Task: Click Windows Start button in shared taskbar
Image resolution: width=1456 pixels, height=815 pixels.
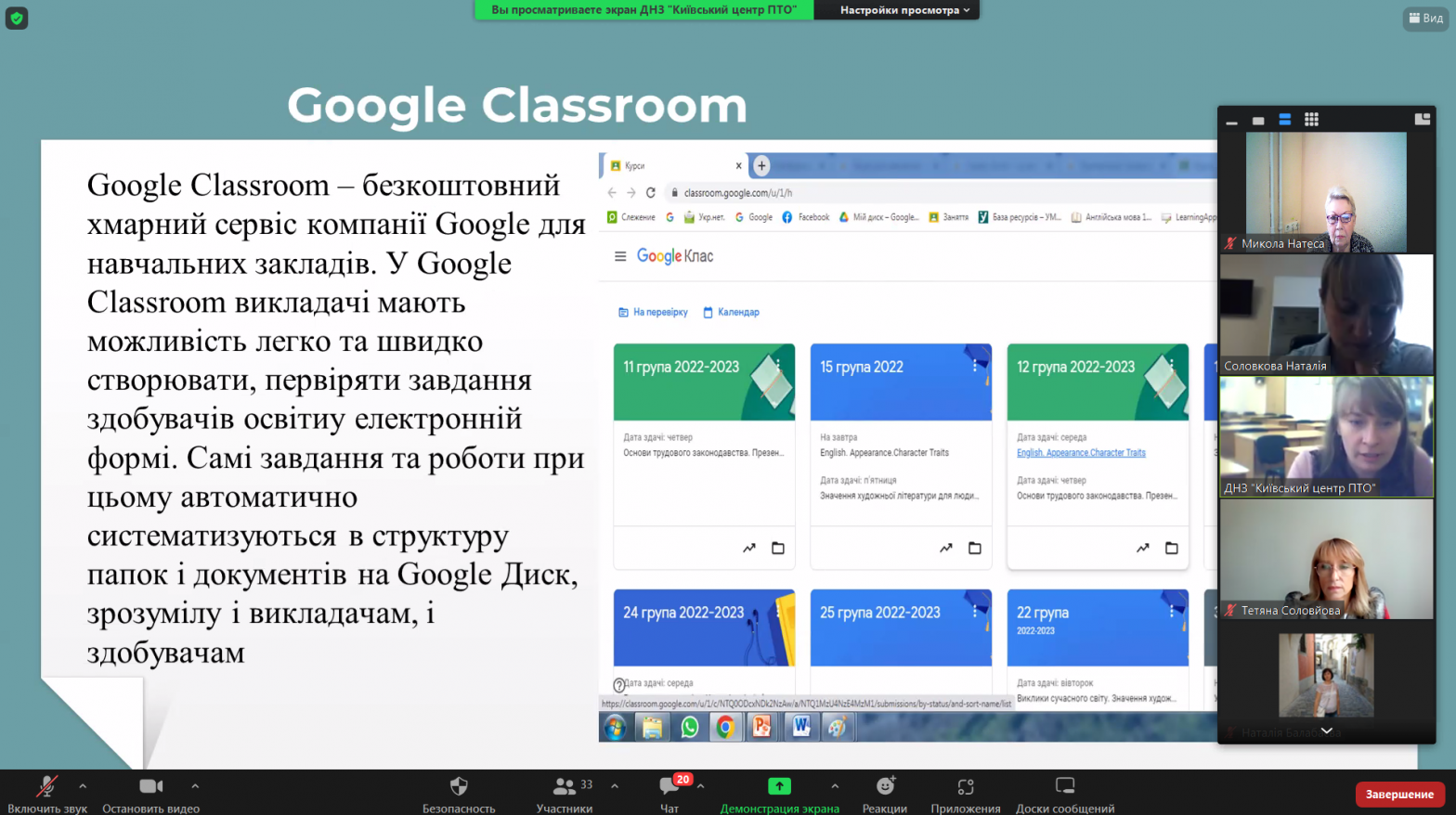Action: 615,728
